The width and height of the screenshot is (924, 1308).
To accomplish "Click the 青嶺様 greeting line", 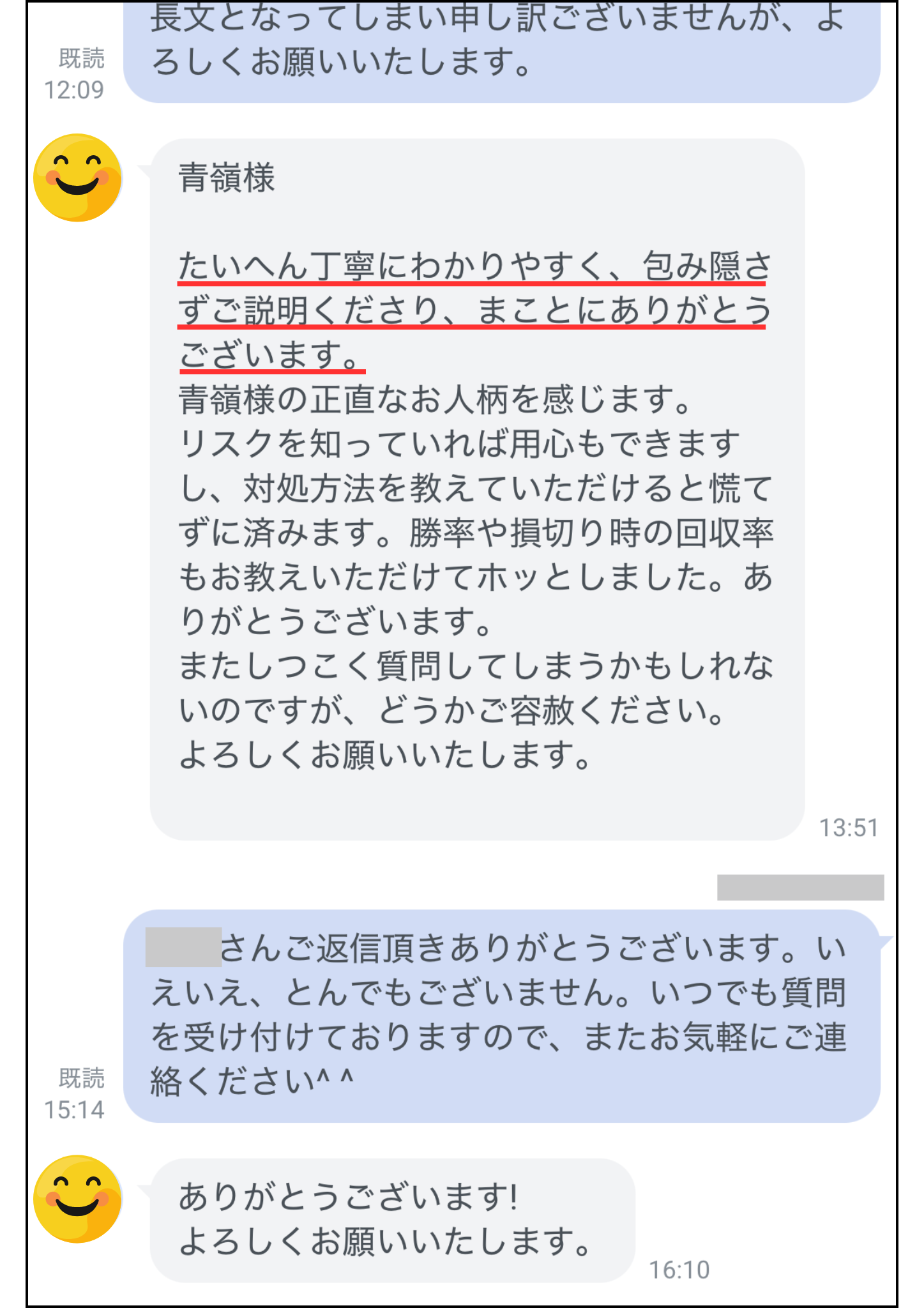I will 227,178.
